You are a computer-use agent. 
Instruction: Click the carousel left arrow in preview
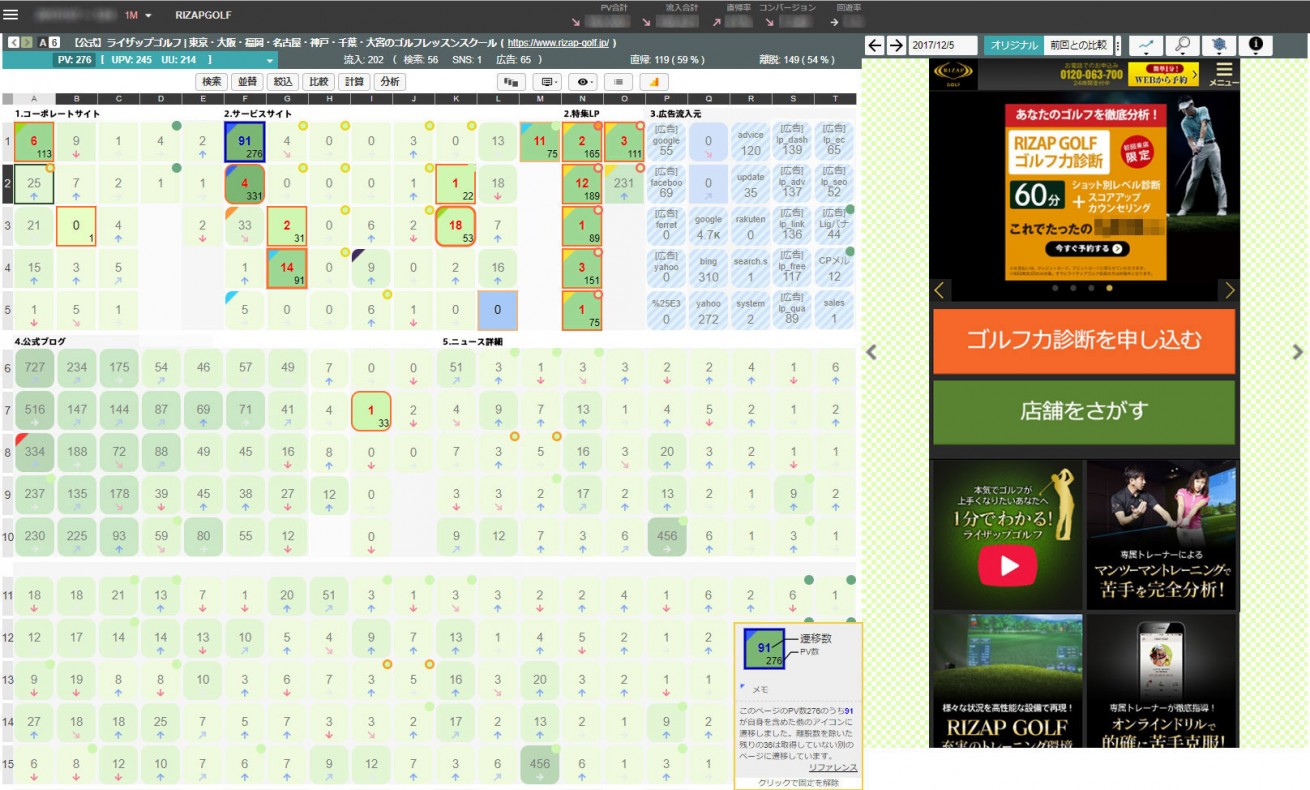940,291
